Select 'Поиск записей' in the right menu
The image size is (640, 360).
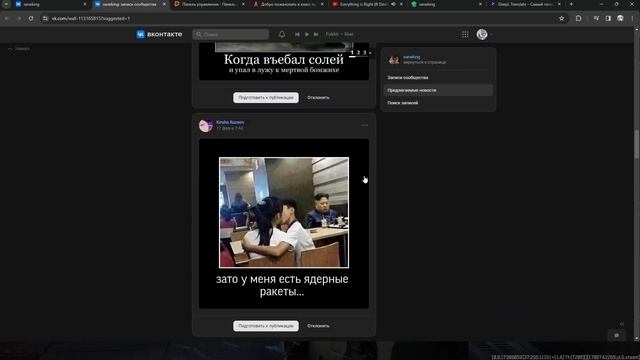click(438, 103)
